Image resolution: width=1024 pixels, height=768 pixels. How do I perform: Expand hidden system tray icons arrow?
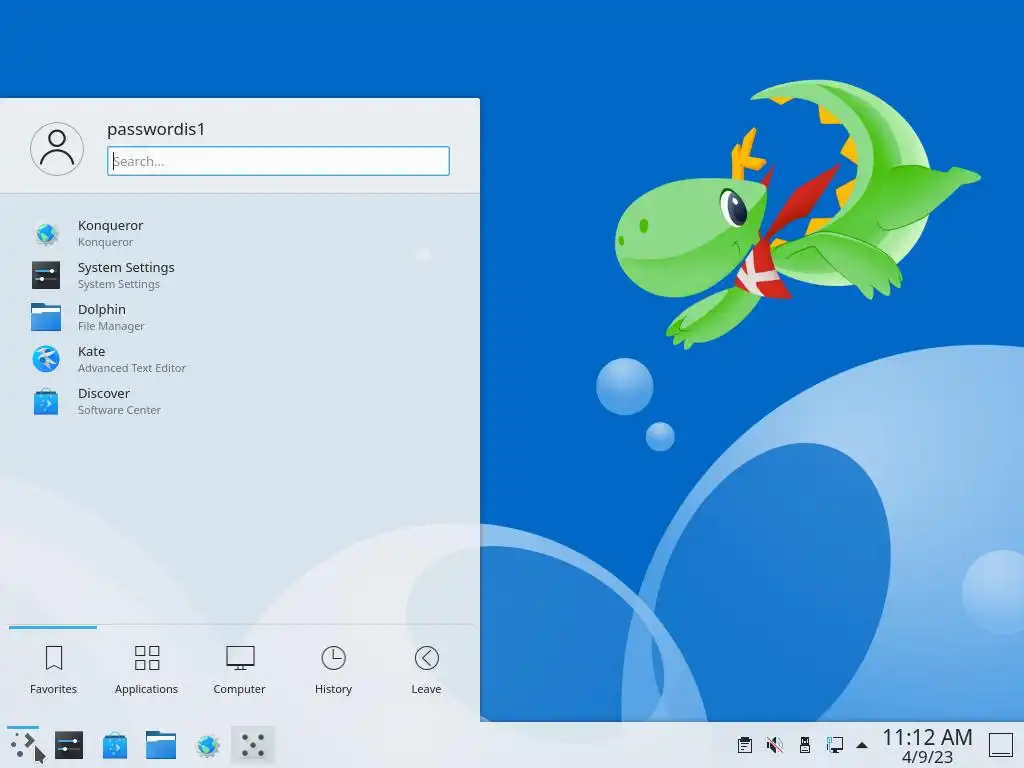[x=862, y=745]
